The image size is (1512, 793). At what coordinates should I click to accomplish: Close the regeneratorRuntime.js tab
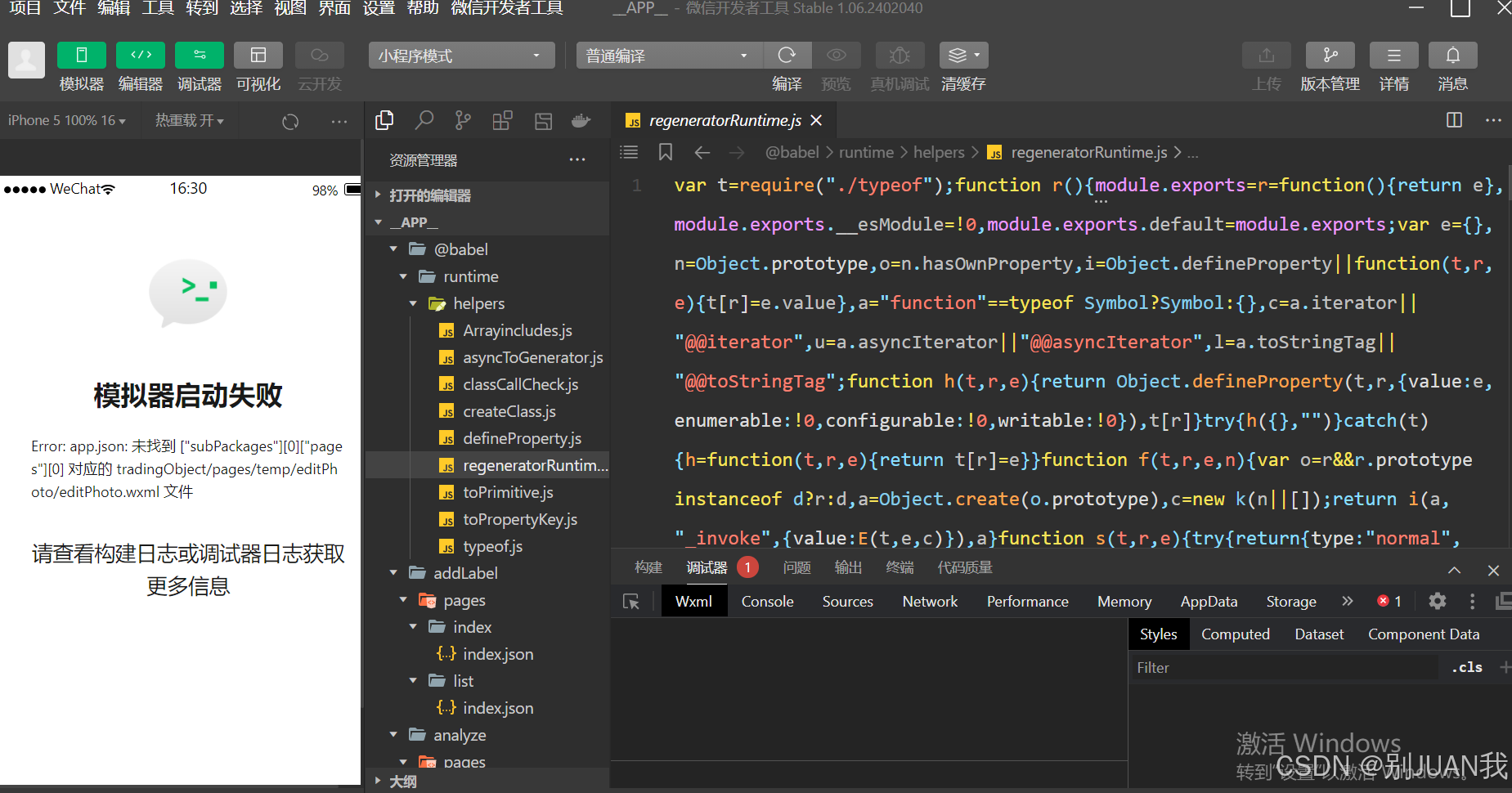815,121
